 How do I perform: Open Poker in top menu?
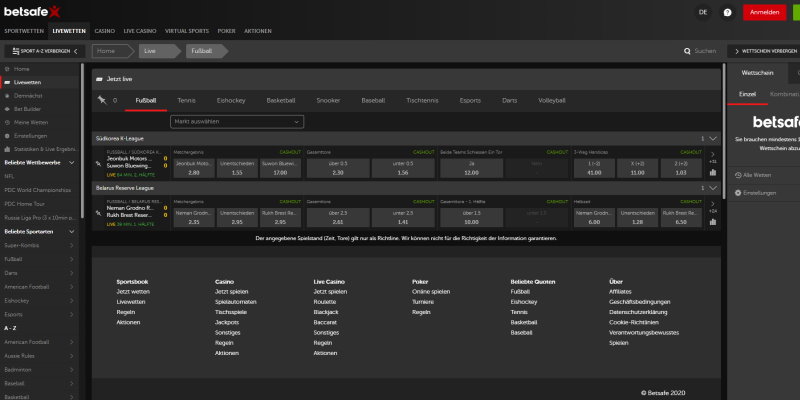pyautogui.click(x=227, y=31)
